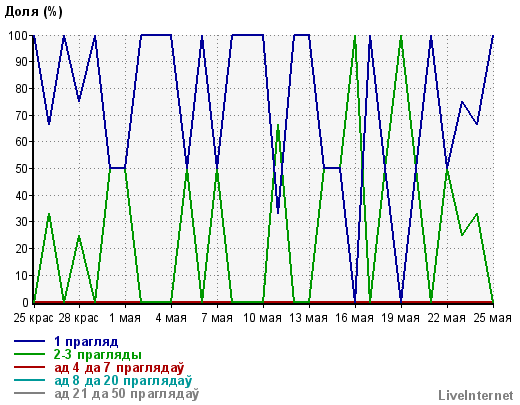
Task: Click the teal legend line swatch
Action: (29, 380)
